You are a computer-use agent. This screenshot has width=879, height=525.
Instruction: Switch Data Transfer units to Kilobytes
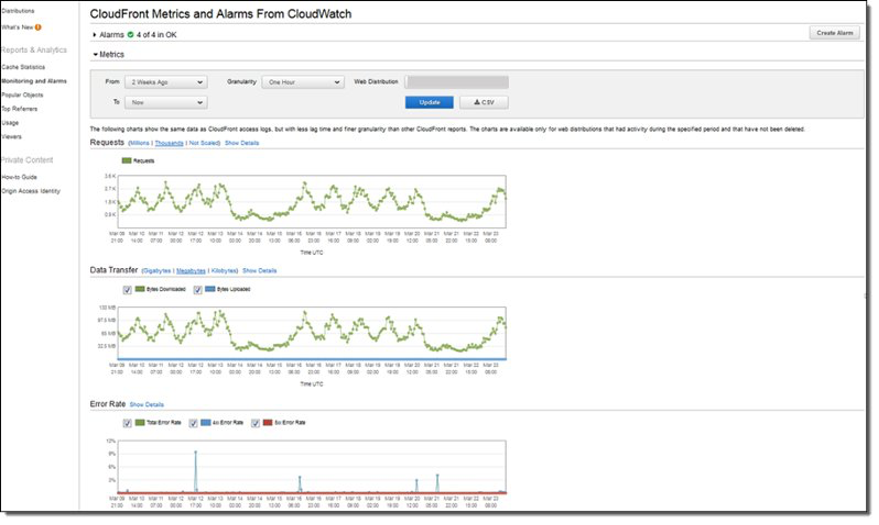pyautogui.click(x=224, y=271)
